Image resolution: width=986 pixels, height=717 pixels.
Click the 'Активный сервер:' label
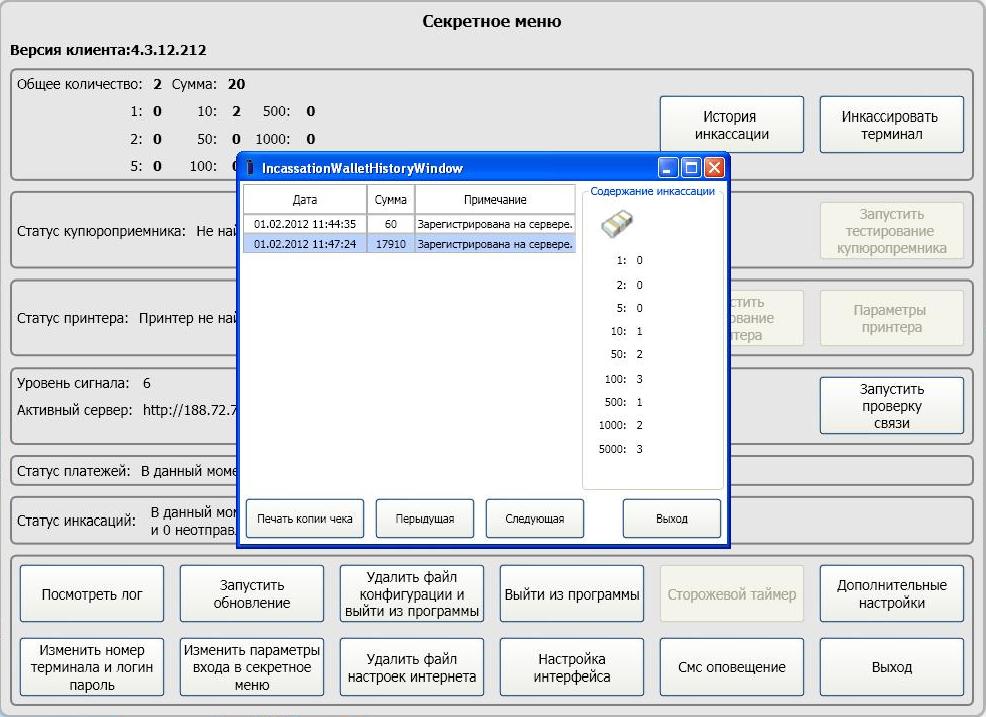(74, 410)
